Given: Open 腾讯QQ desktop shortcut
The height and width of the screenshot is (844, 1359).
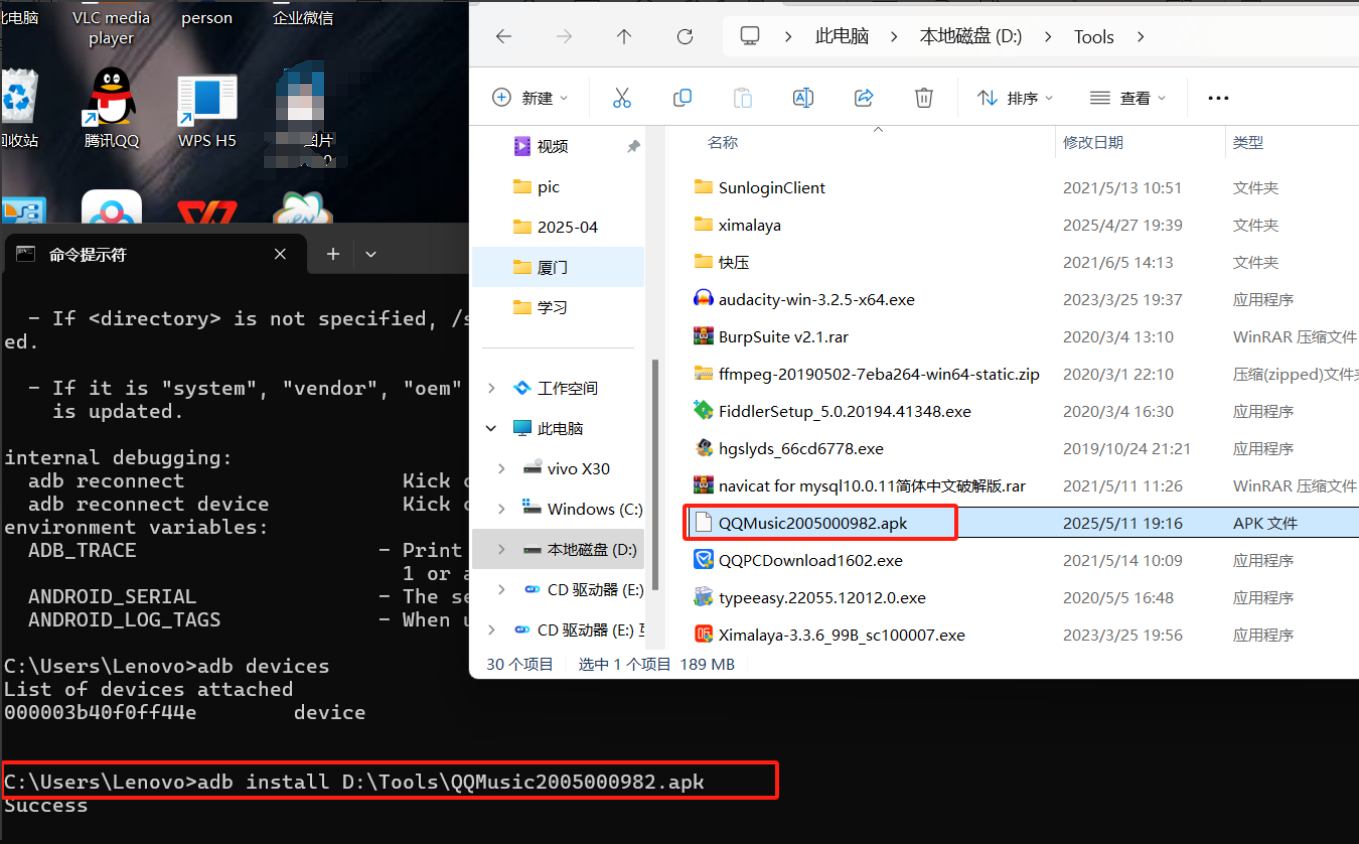Looking at the screenshot, I should pyautogui.click(x=112, y=109).
